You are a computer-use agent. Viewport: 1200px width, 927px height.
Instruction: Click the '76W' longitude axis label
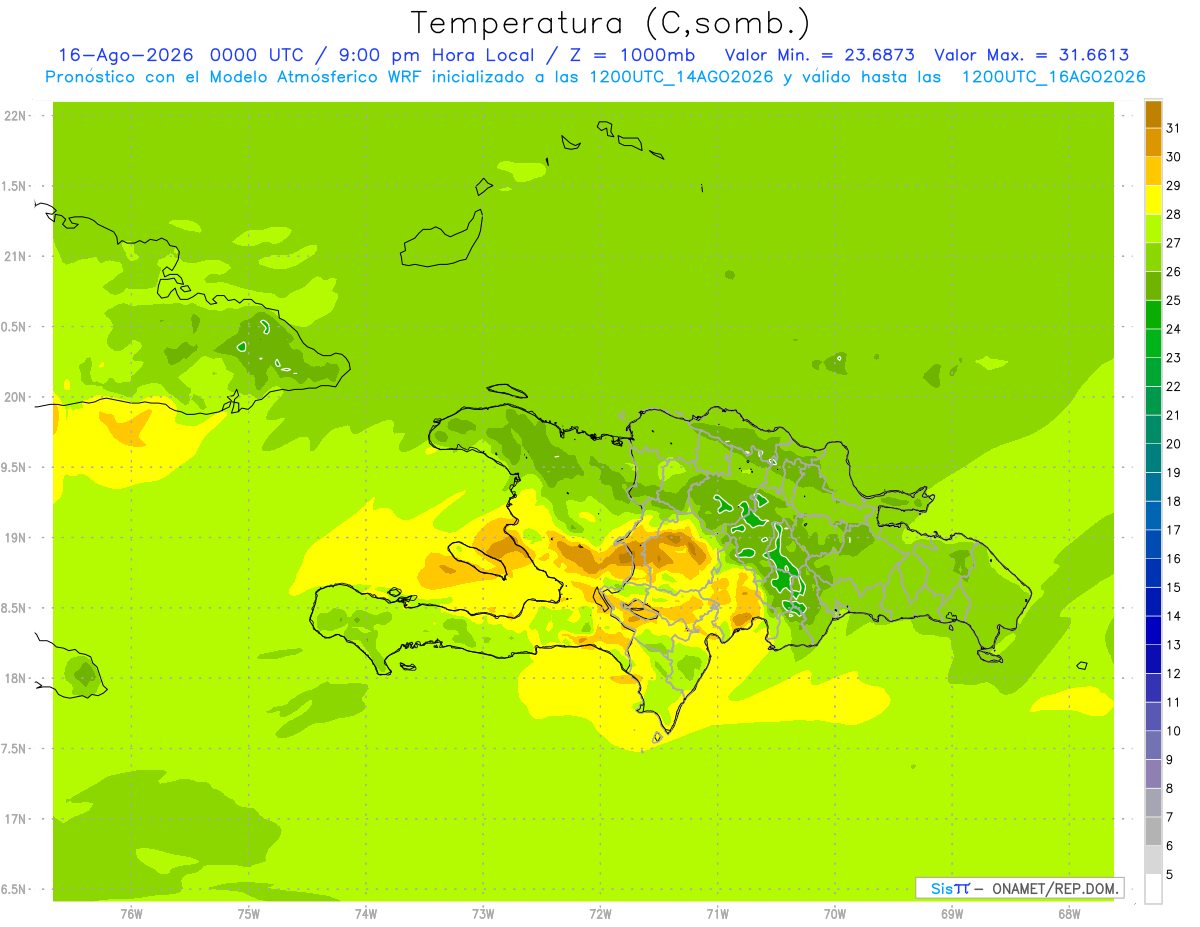point(131,914)
